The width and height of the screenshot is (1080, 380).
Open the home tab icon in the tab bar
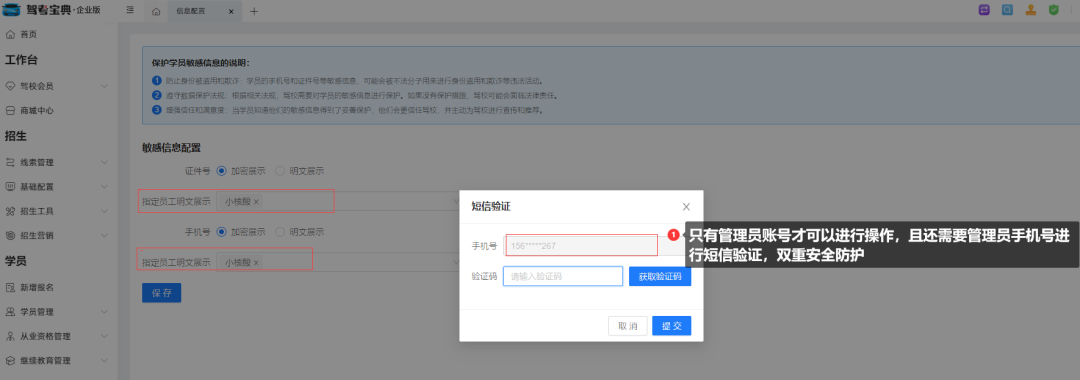point(156,11)
